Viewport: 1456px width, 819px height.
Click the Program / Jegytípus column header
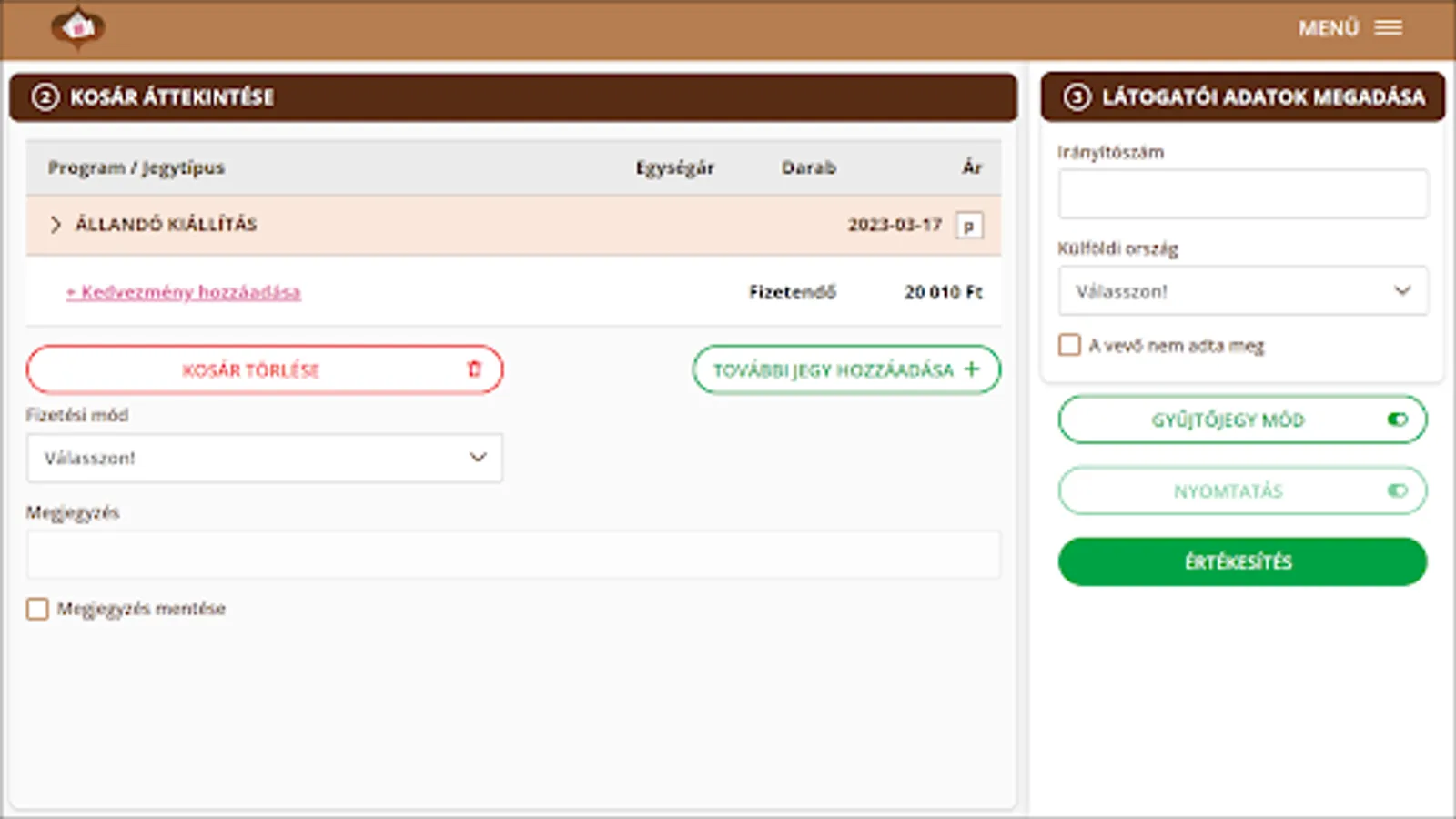136,167
